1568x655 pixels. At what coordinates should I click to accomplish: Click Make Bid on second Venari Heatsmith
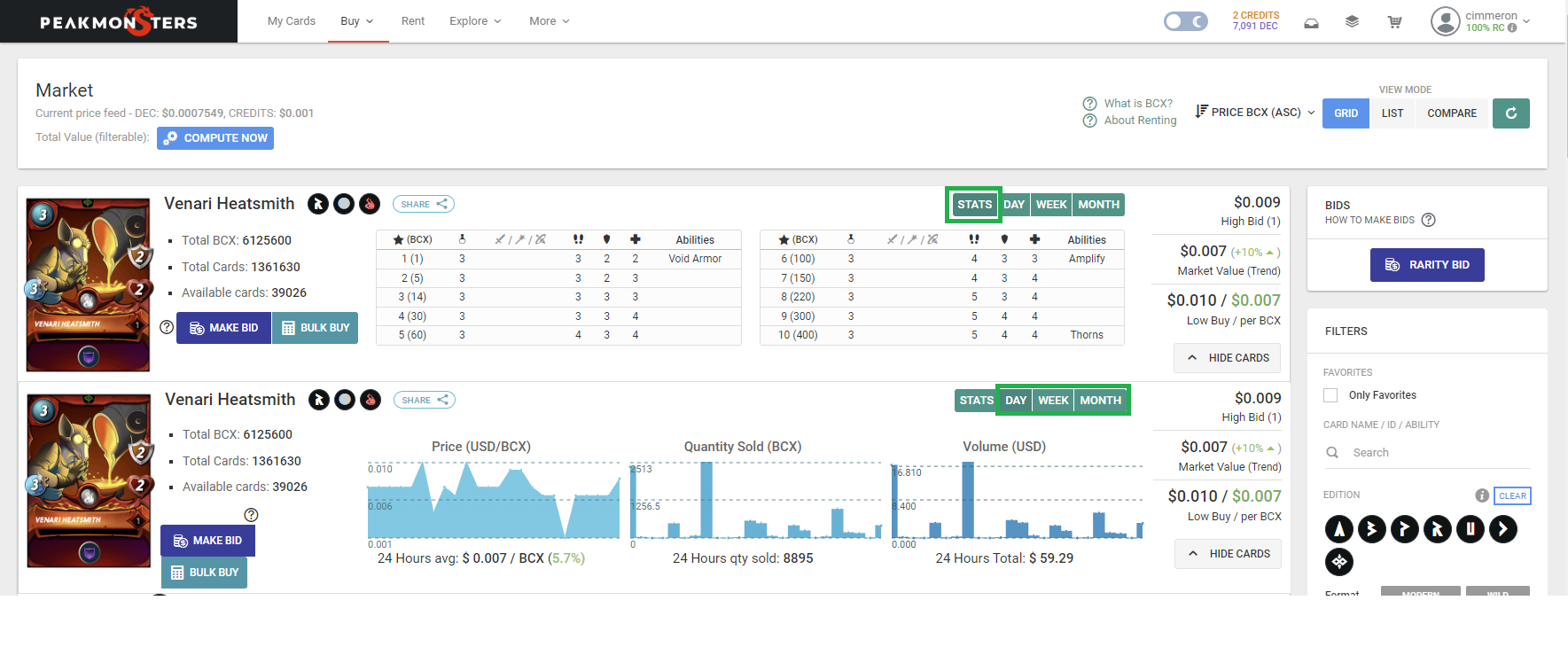coord(207,541)
